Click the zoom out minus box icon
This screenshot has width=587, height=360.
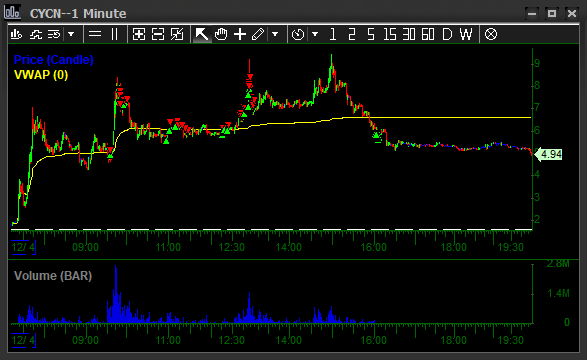(x=158, y=34)
